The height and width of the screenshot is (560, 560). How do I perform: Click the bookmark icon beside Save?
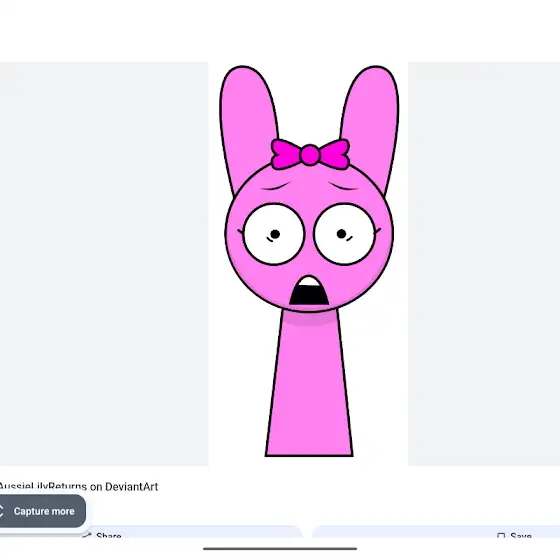[x=501, y=536]
